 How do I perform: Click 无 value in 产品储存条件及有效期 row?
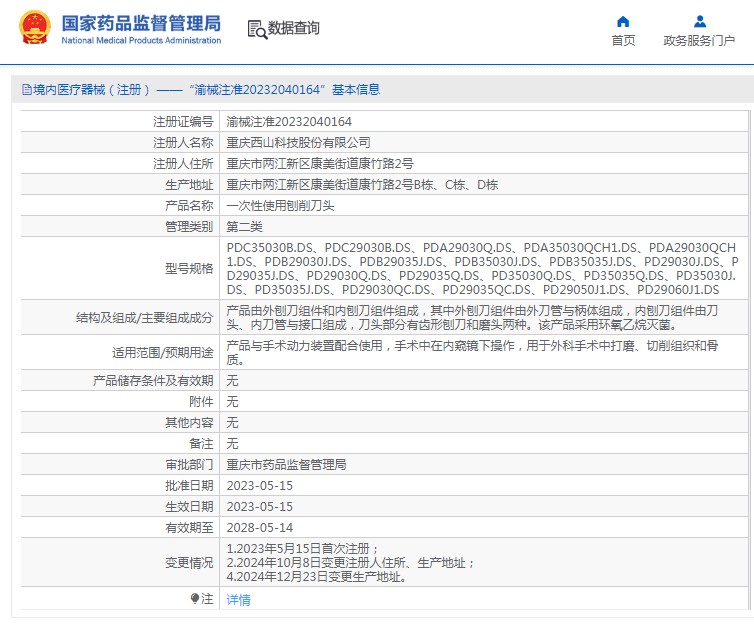coord(232,381)
